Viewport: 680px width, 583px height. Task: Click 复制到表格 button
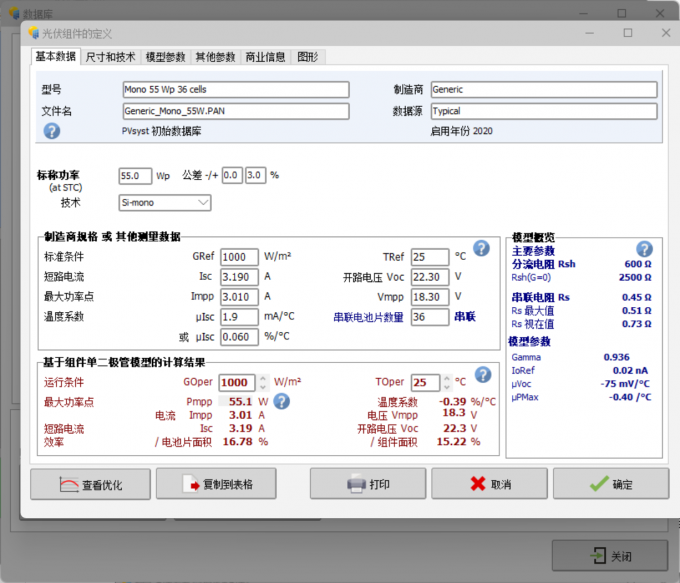pos(216,484)
